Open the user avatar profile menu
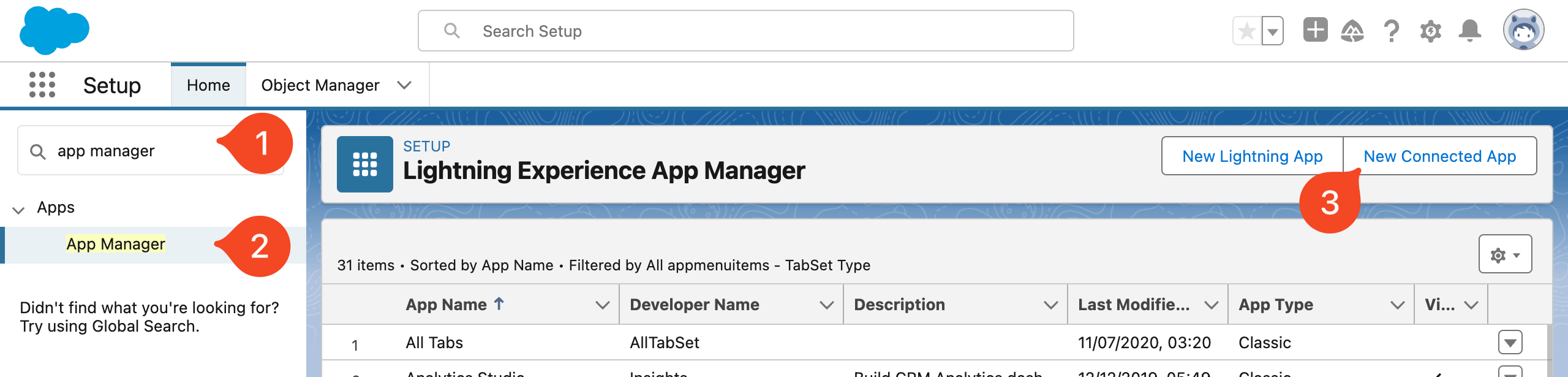The image size is (1568, 377). pos(1523,29)
